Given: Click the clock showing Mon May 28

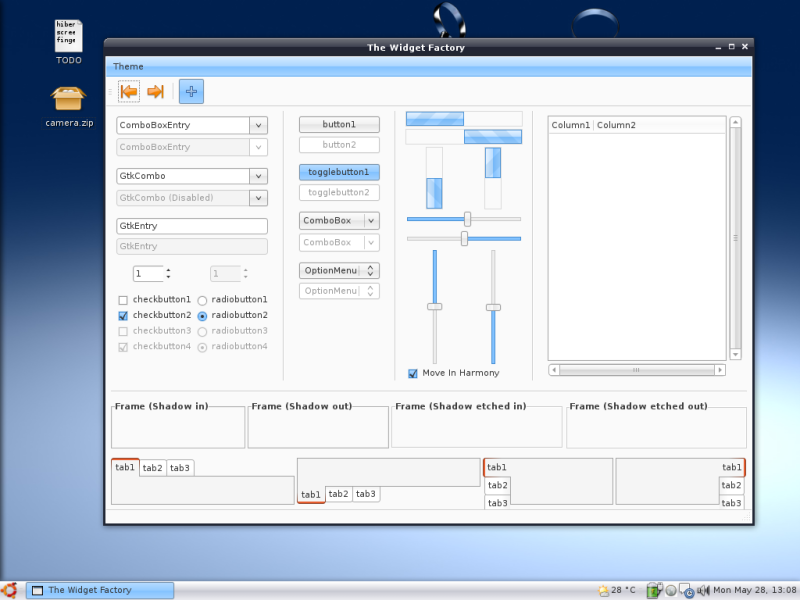Looking at the screenshot, I should click(x=755, y=590).
